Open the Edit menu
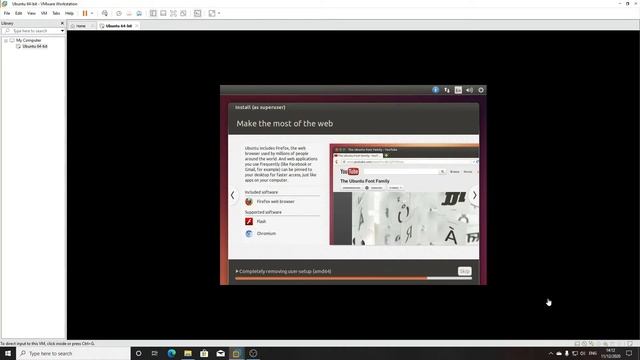The image size is (640, 360). (19, 13)
